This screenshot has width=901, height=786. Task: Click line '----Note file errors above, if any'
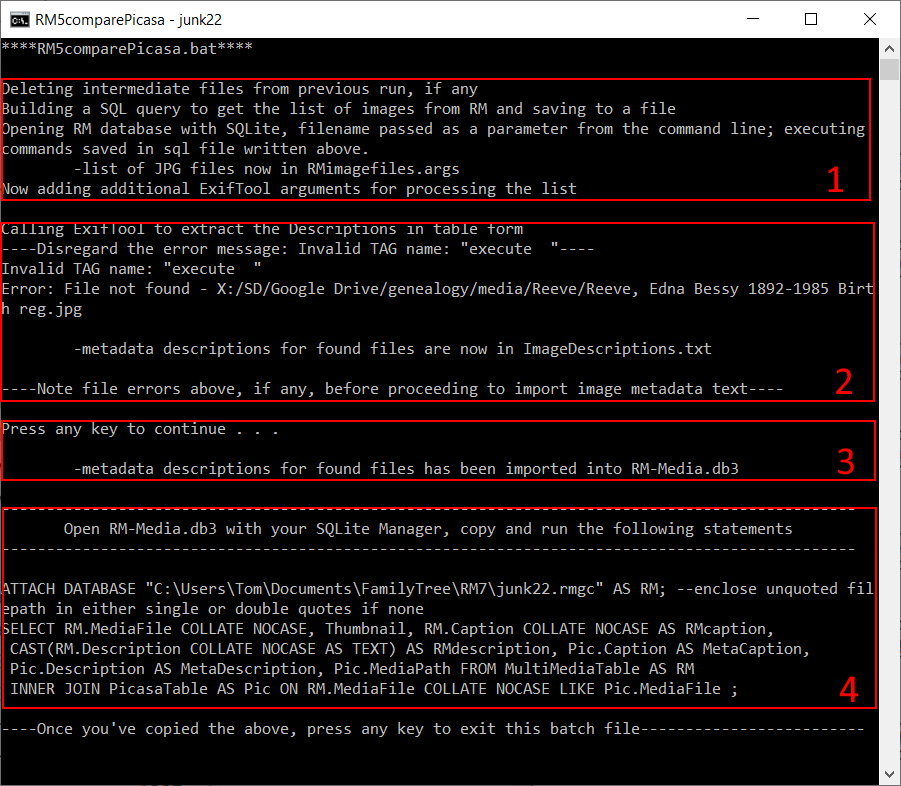coord(392,389)
